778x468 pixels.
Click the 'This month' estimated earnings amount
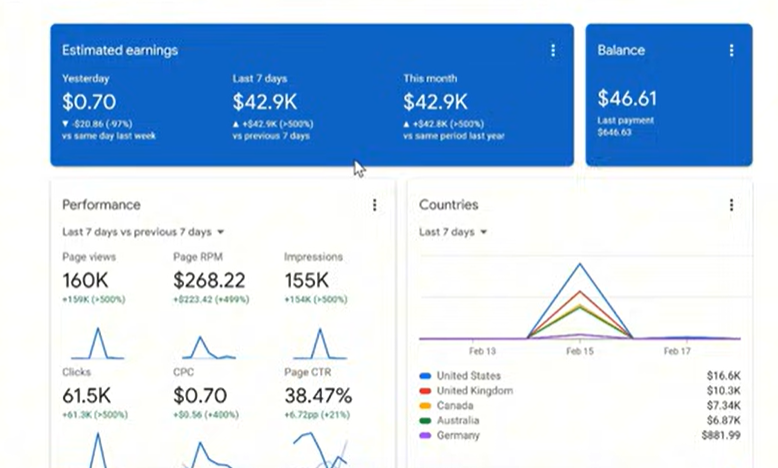coord(435,102)
